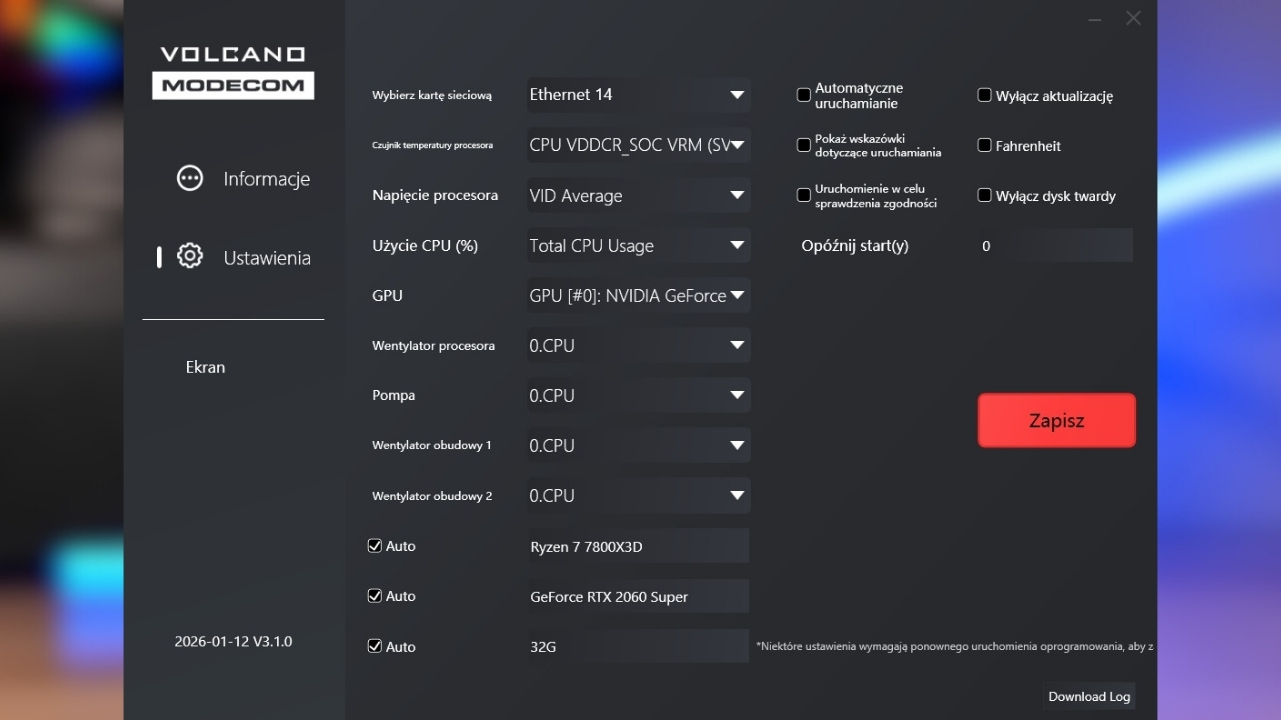Screen dimensions: 1281x720
Task: Enable Automatyczne uruchamianie checkbox
Action: (x=804, y=95)
